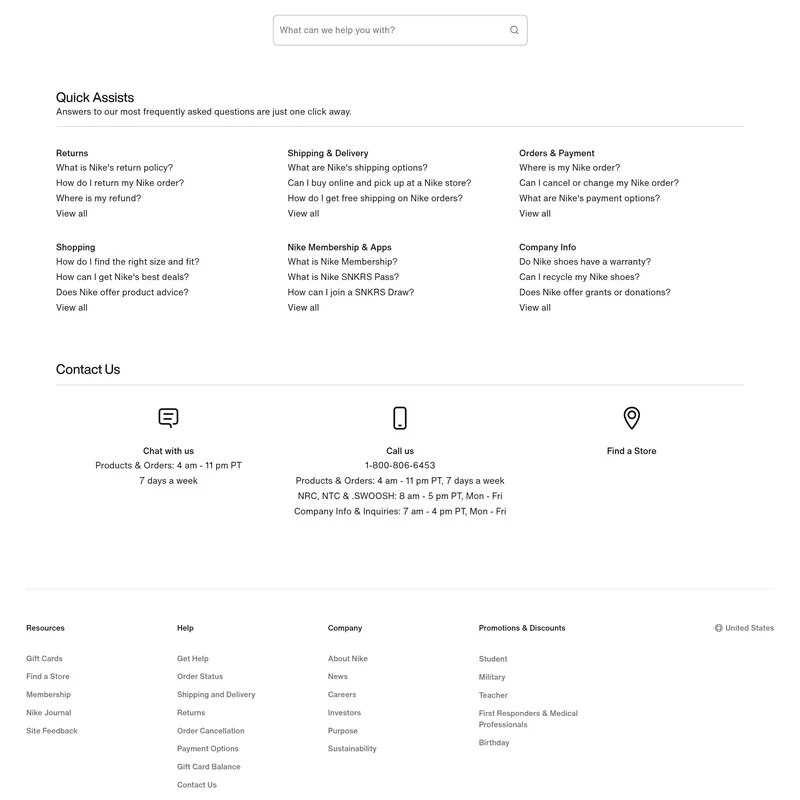Focus the help search input field
The height and width of the screenshot is (800, 800).
390,30
